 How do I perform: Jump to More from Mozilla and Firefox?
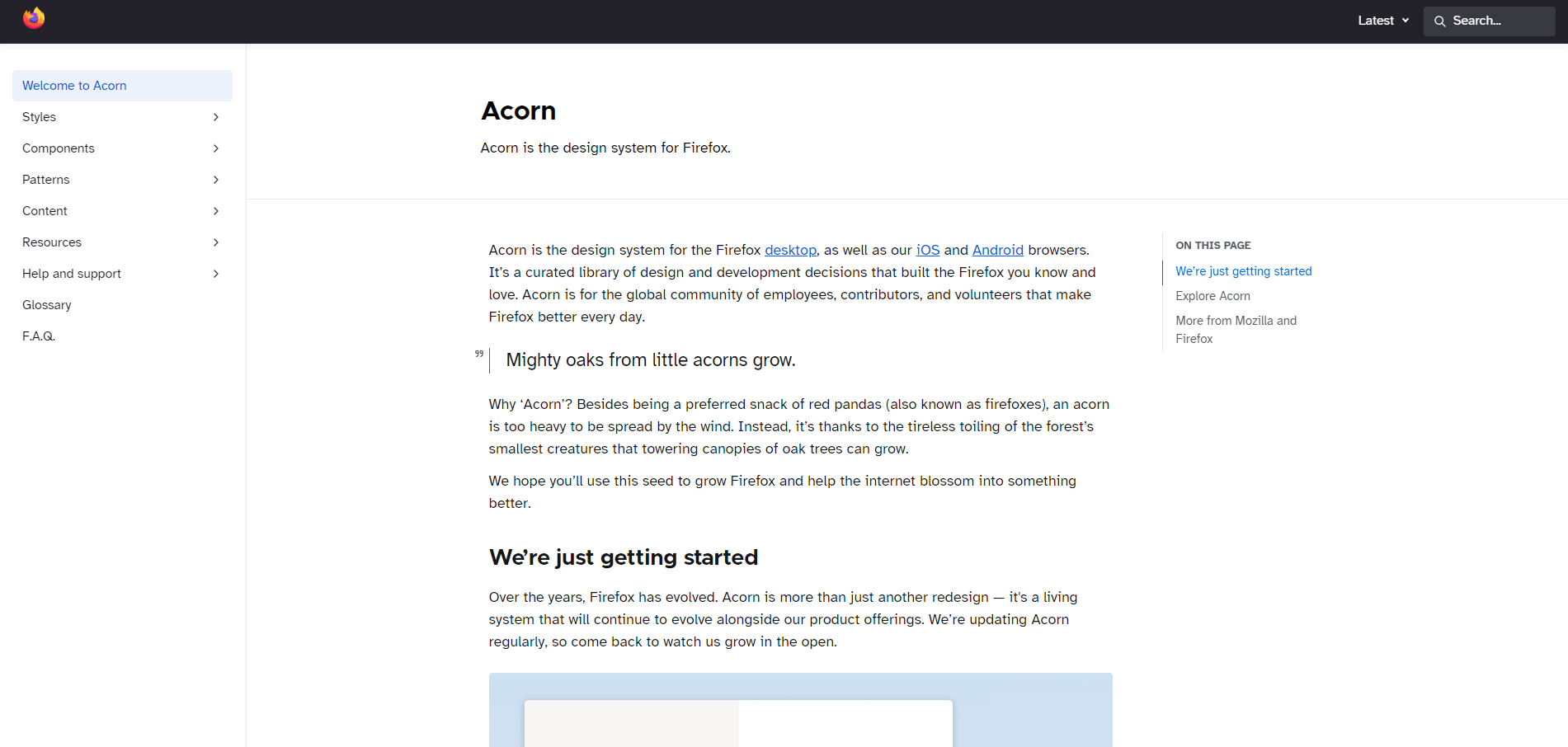click(x=1236, y=329)
